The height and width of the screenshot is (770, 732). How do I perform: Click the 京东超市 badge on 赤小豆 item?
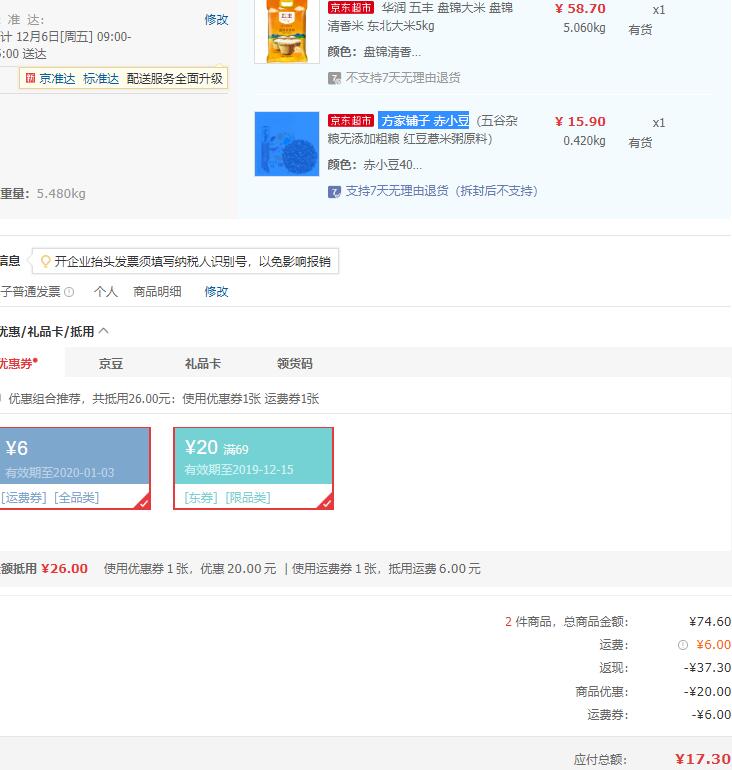click(x=351, y=120)
